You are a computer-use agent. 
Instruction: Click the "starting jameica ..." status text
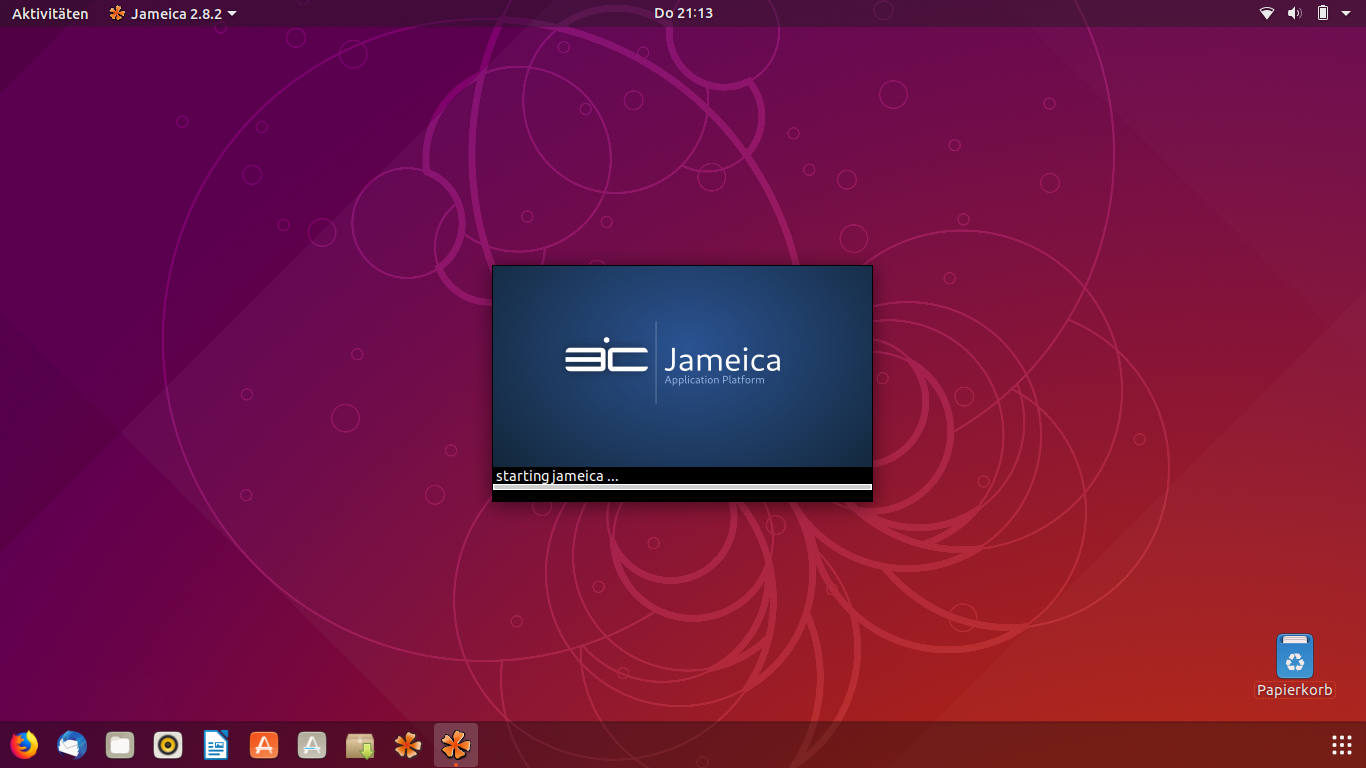(x=557, y=476)
